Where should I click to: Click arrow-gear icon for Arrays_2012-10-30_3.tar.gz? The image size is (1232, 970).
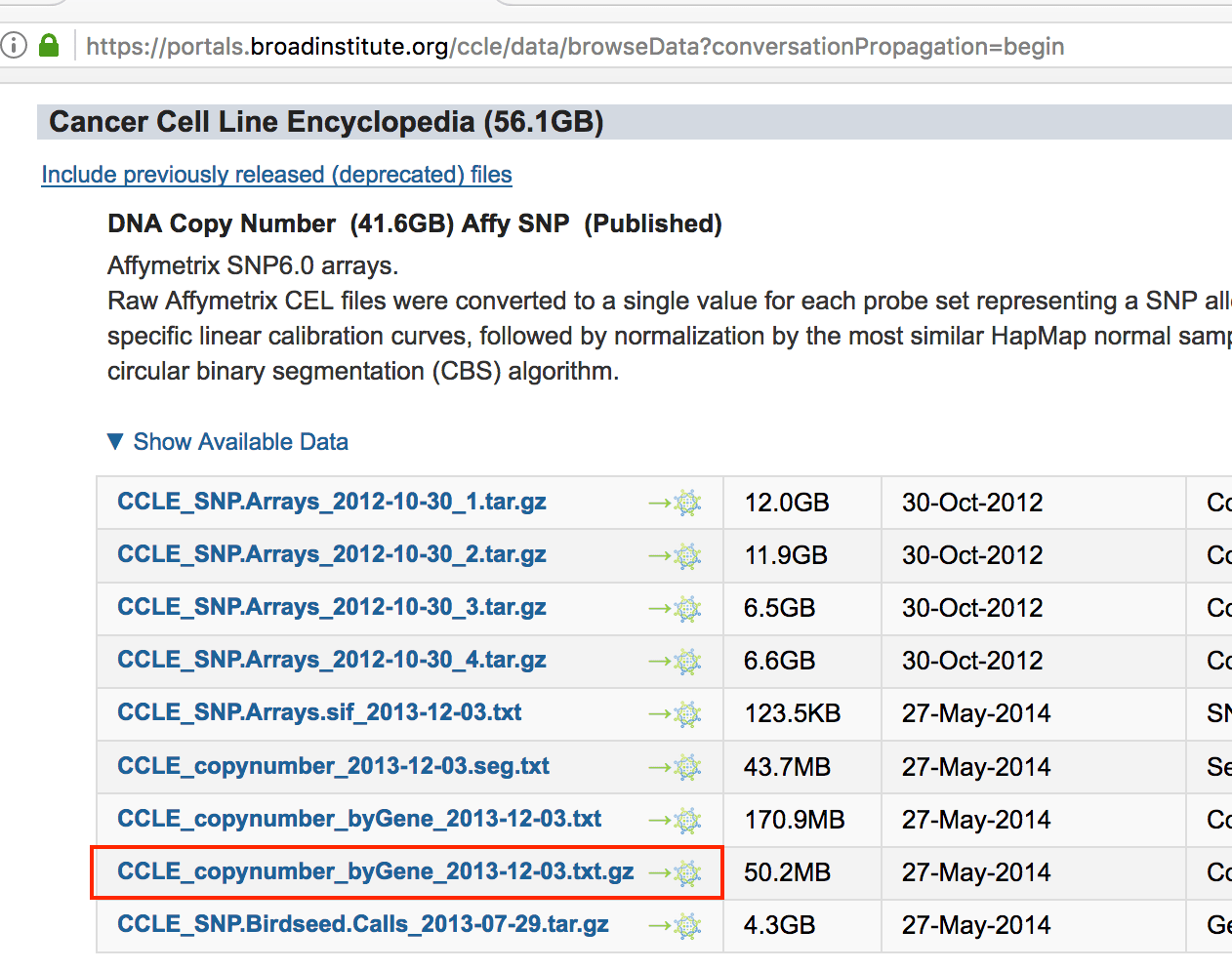(x=676, y=608)
